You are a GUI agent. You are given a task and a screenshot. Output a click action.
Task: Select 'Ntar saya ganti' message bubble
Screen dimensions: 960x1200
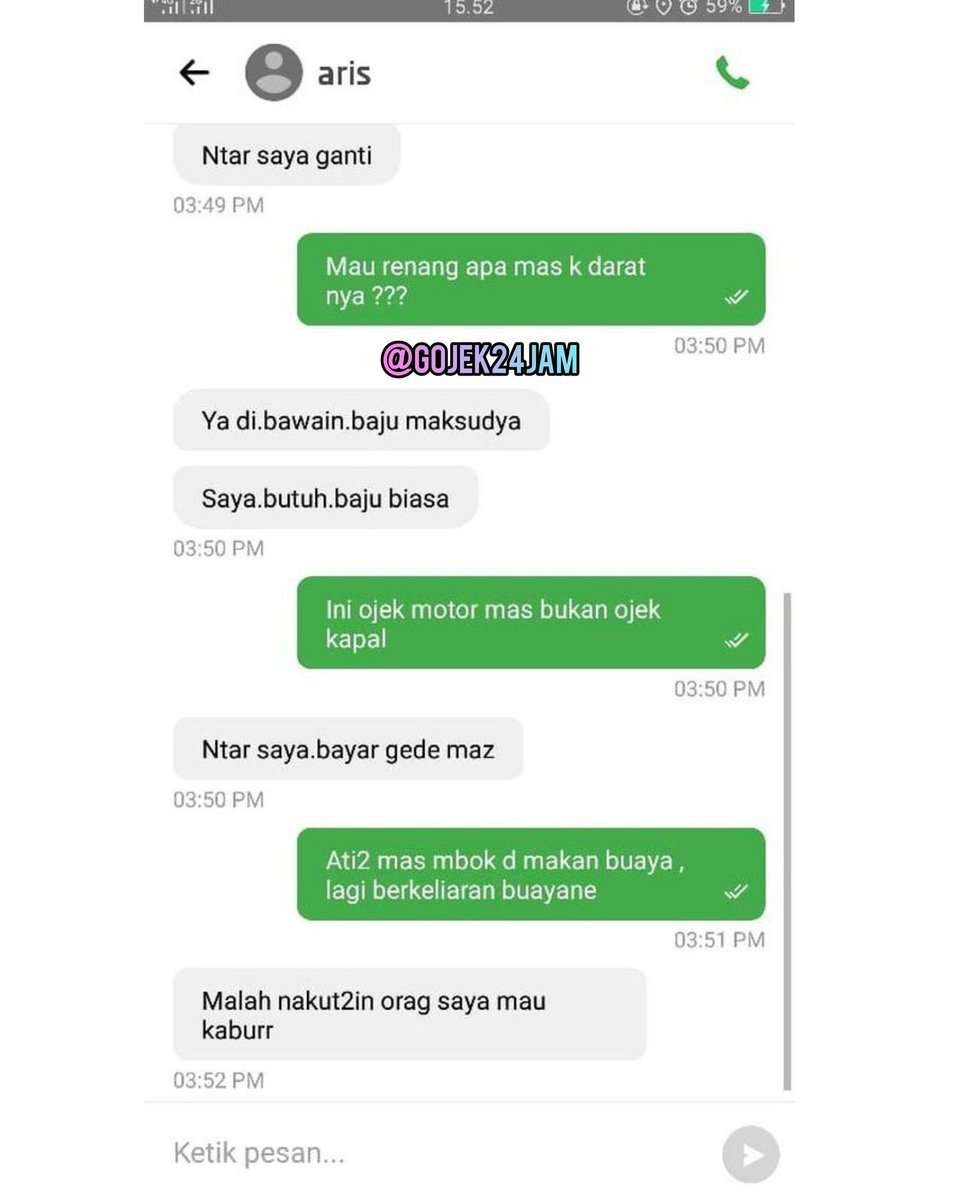(x=287, y=155)
